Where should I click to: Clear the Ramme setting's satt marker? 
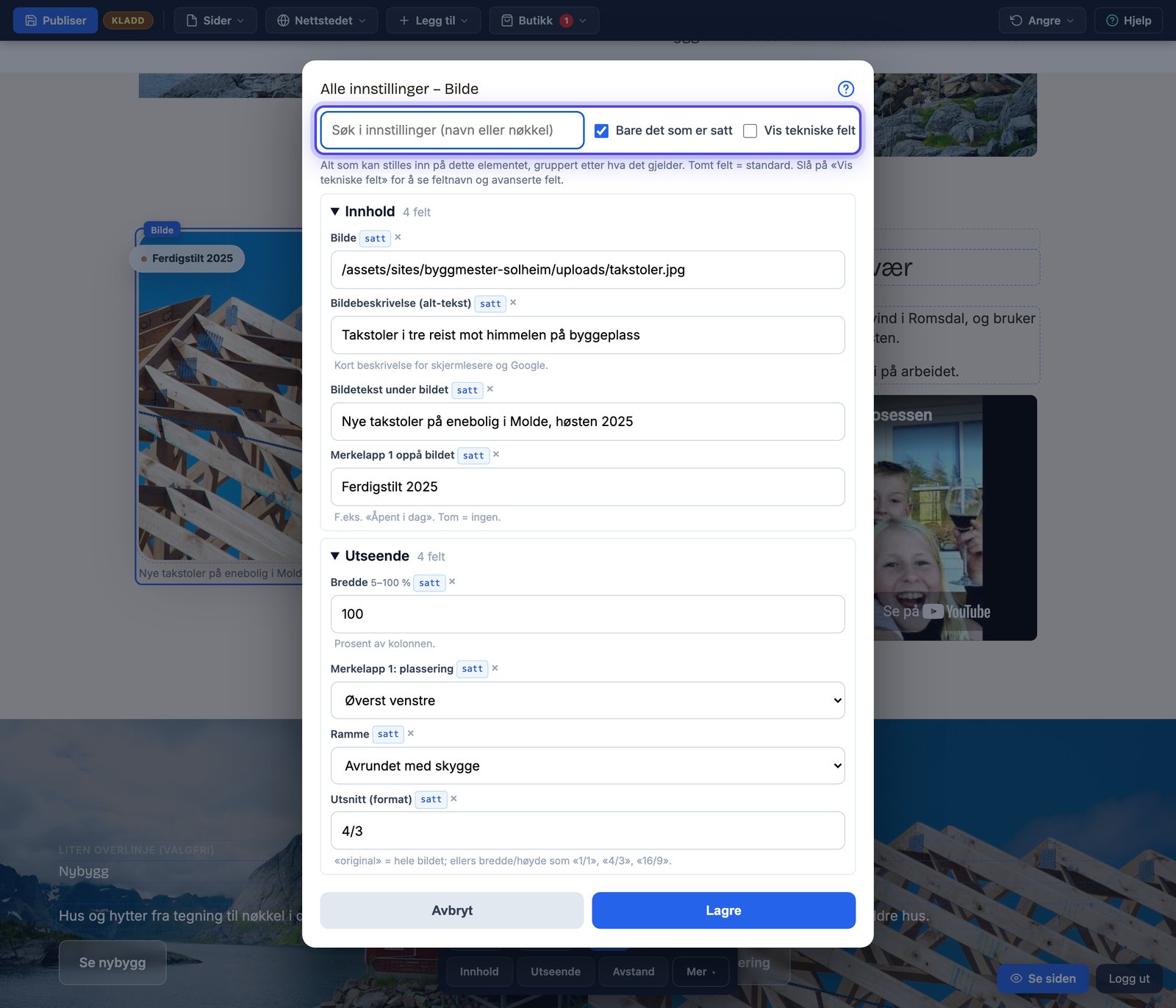[411, 733]
